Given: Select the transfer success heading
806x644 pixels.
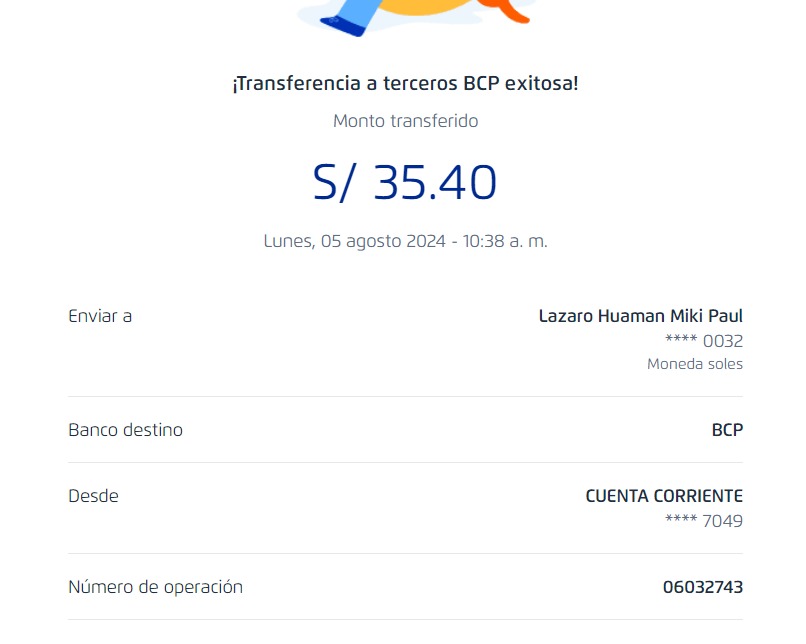Looking at the screenshot, I should point(405,84).
